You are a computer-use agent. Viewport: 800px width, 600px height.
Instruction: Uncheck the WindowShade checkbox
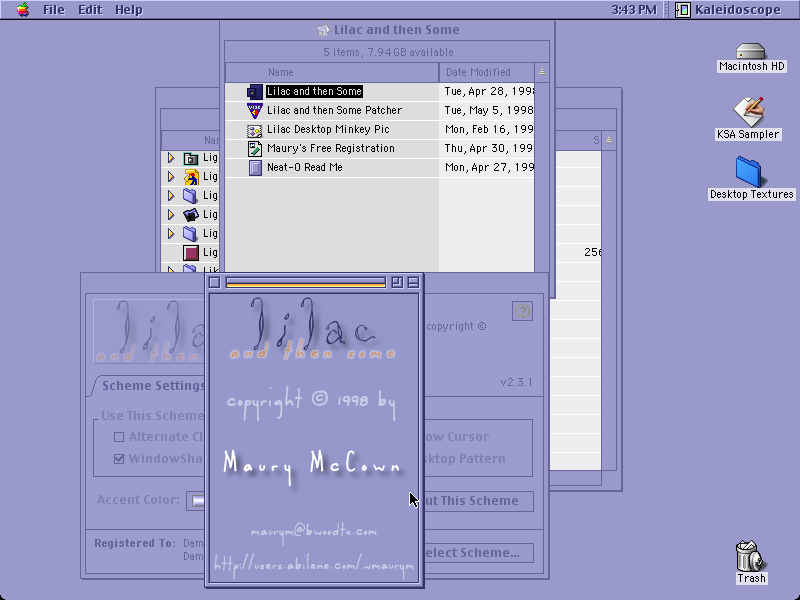click(x=119, y=459)
